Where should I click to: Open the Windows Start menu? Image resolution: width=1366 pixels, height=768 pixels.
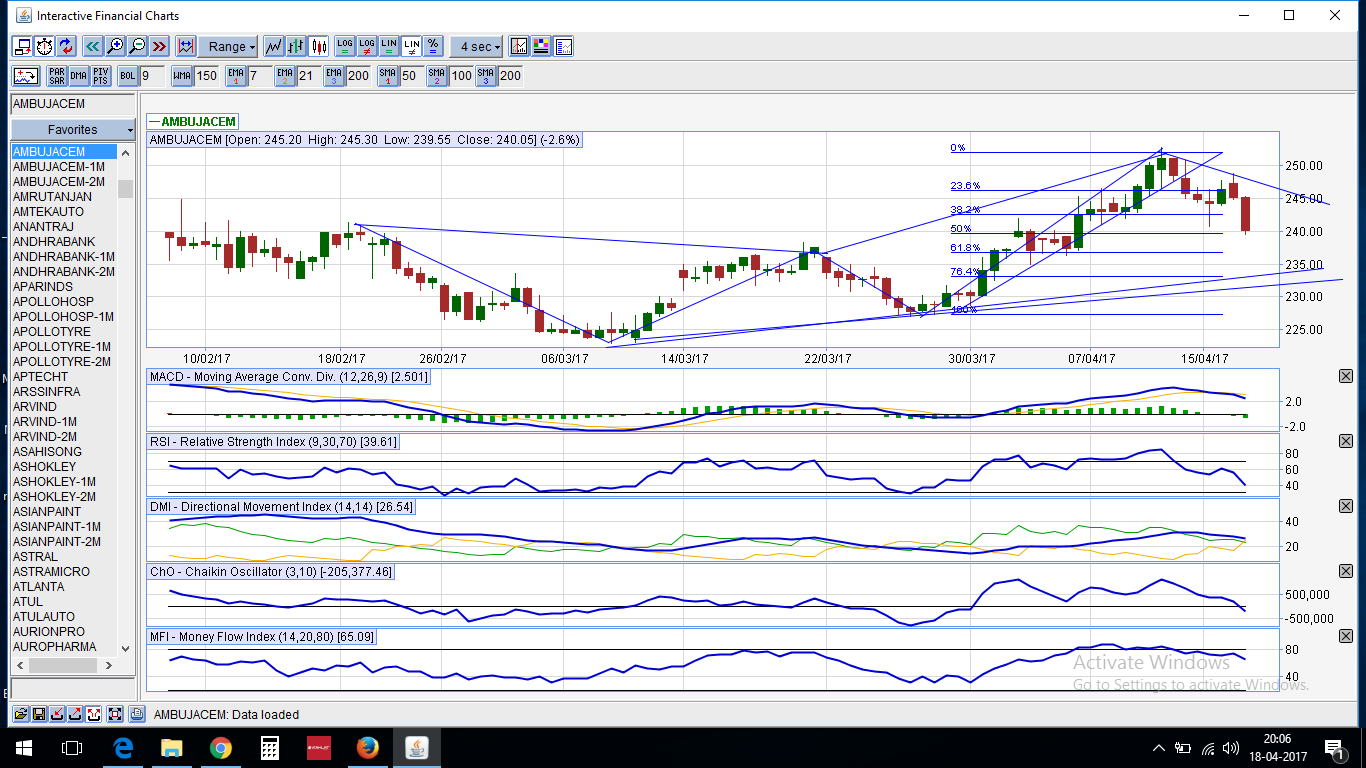click(24, 747)
